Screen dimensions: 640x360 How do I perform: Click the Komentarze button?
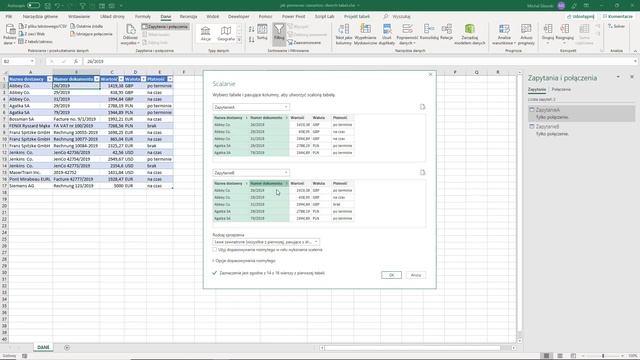click(618, 16)
